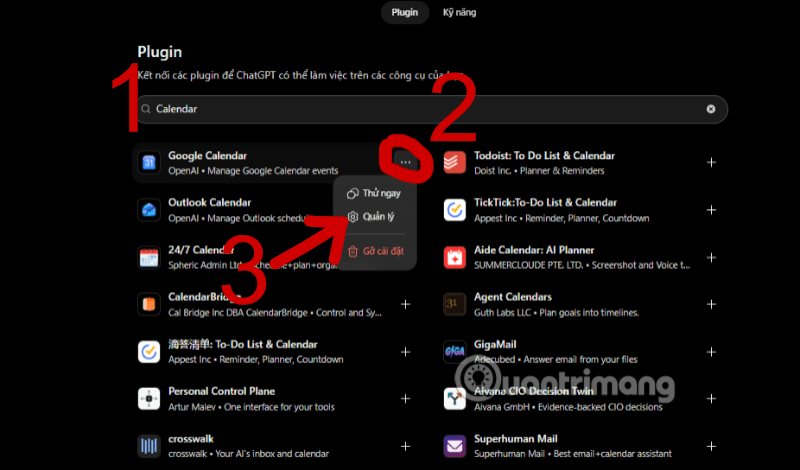
Task: Select Quản lý menu entry
Action: (375, 217)
